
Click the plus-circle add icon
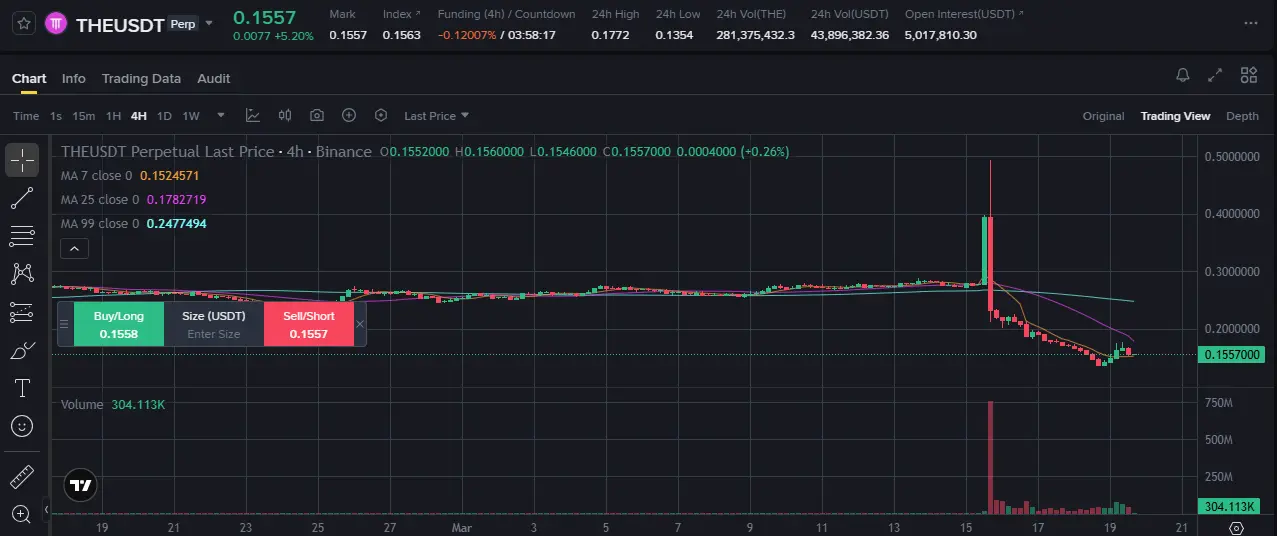point(349,116)
